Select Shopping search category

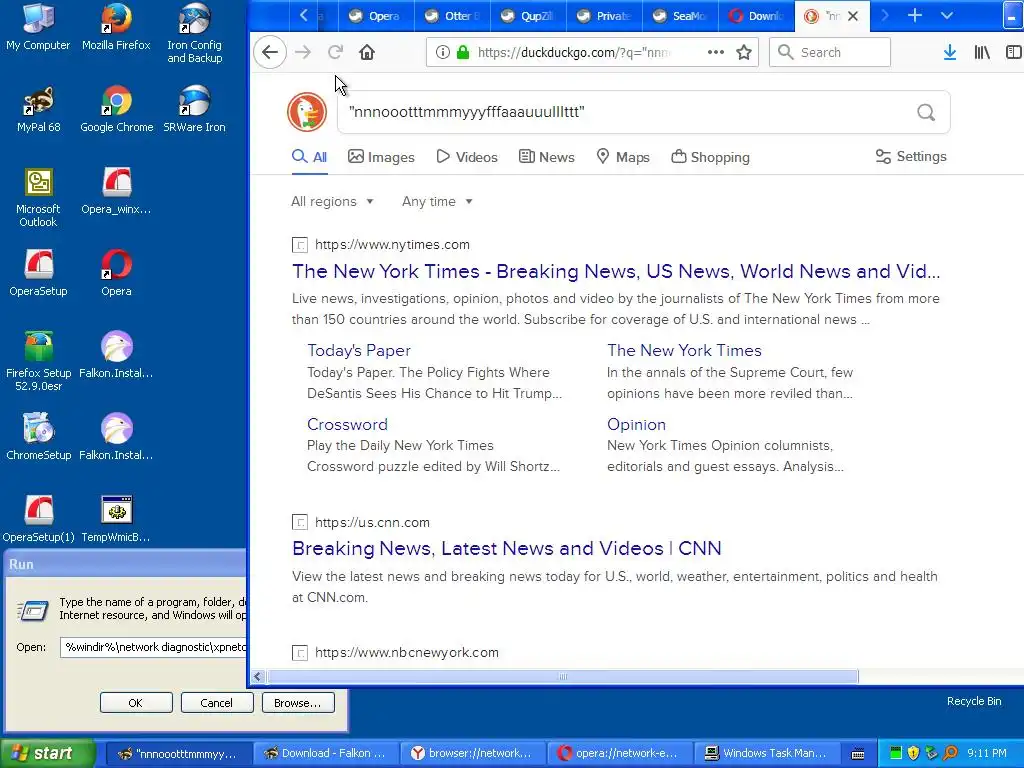(x=711, y=157)
